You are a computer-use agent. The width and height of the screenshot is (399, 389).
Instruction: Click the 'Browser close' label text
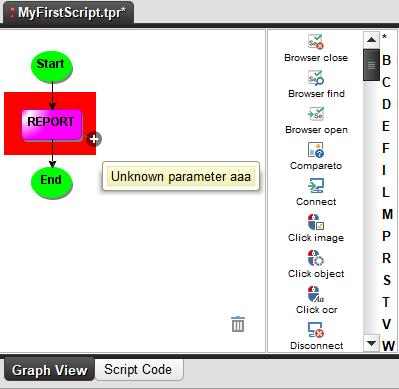pos(316,58)
